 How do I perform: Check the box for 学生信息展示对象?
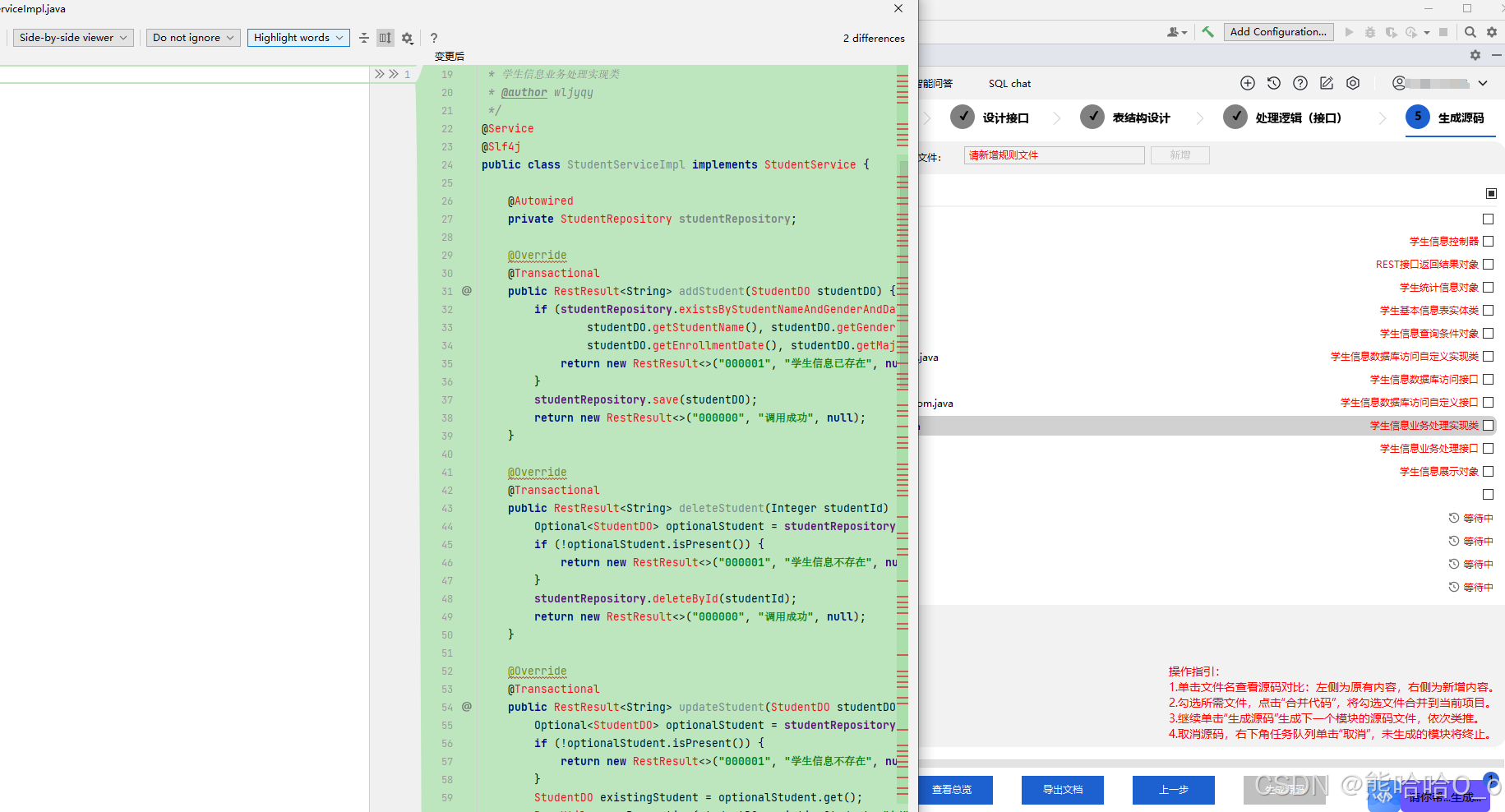tap(1489, 472)
